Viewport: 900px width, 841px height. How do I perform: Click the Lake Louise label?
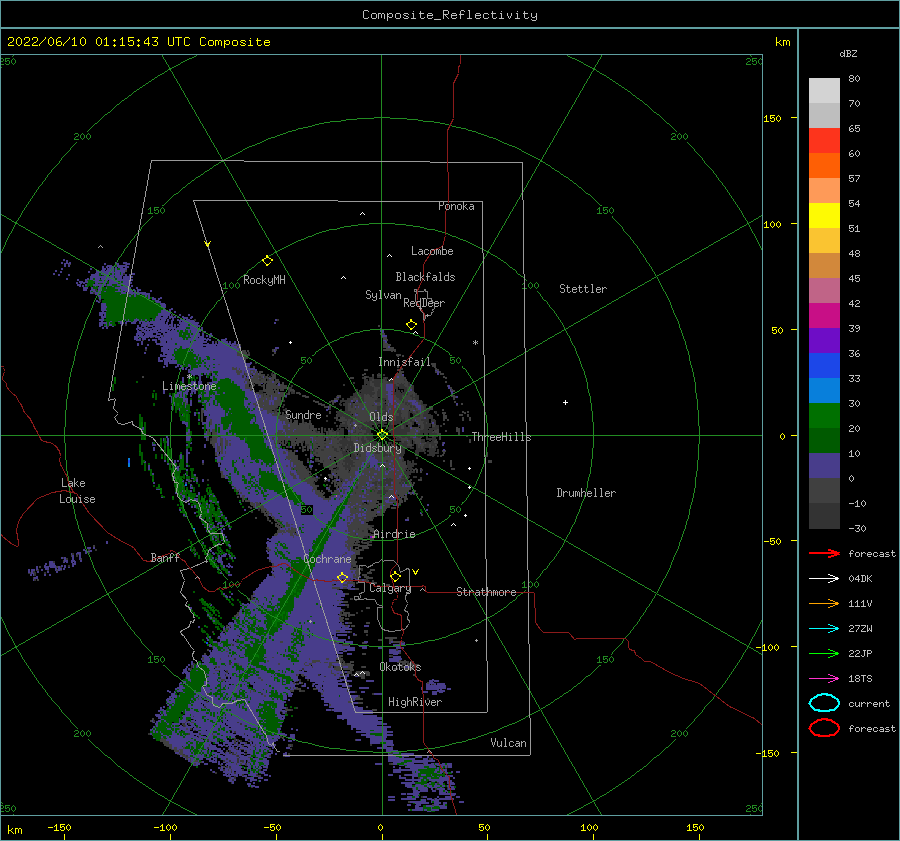click(x=77, y=491)
